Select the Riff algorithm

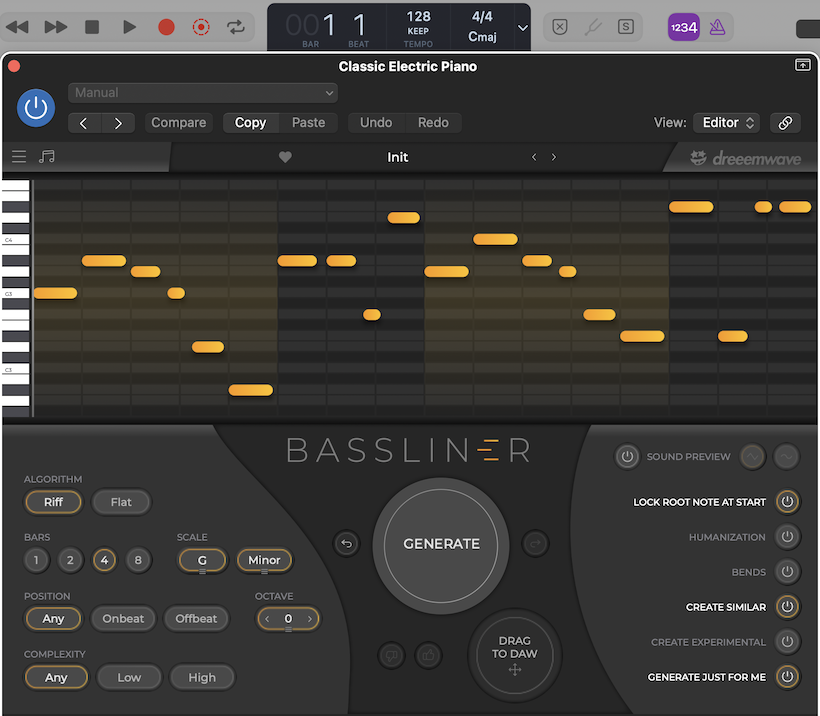pos(53,502)
